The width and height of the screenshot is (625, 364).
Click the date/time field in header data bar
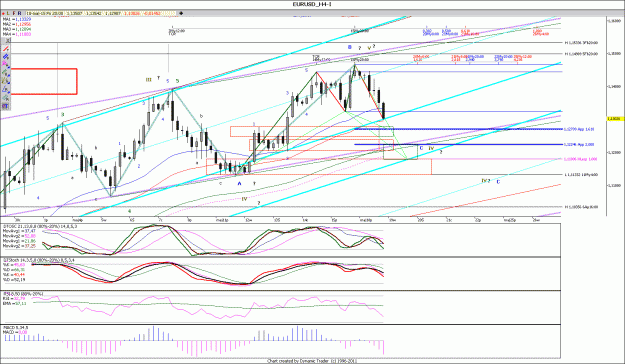pos(45,13)
